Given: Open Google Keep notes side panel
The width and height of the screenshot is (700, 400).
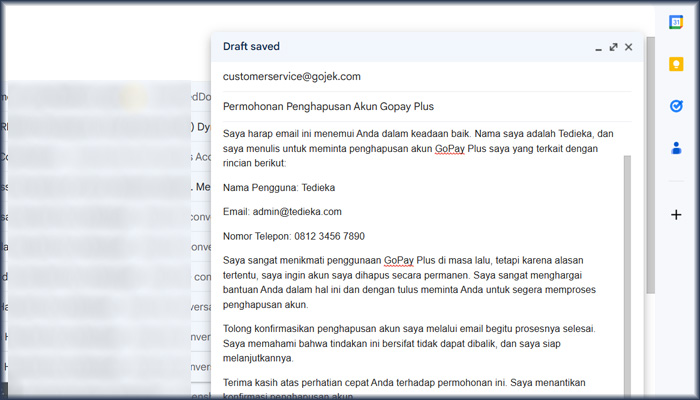Looking at the screenshot, I should (676, 64).
